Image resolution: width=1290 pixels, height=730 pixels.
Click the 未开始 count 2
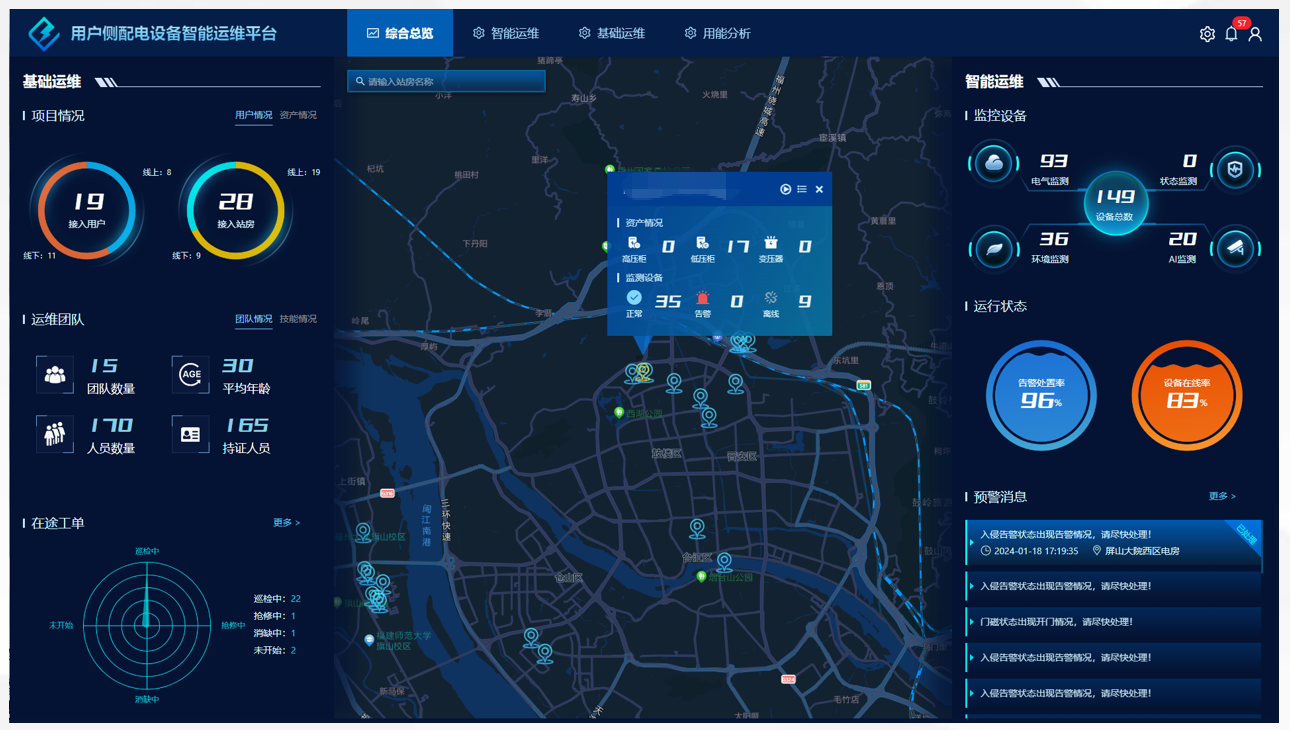(x=293, y=650)
